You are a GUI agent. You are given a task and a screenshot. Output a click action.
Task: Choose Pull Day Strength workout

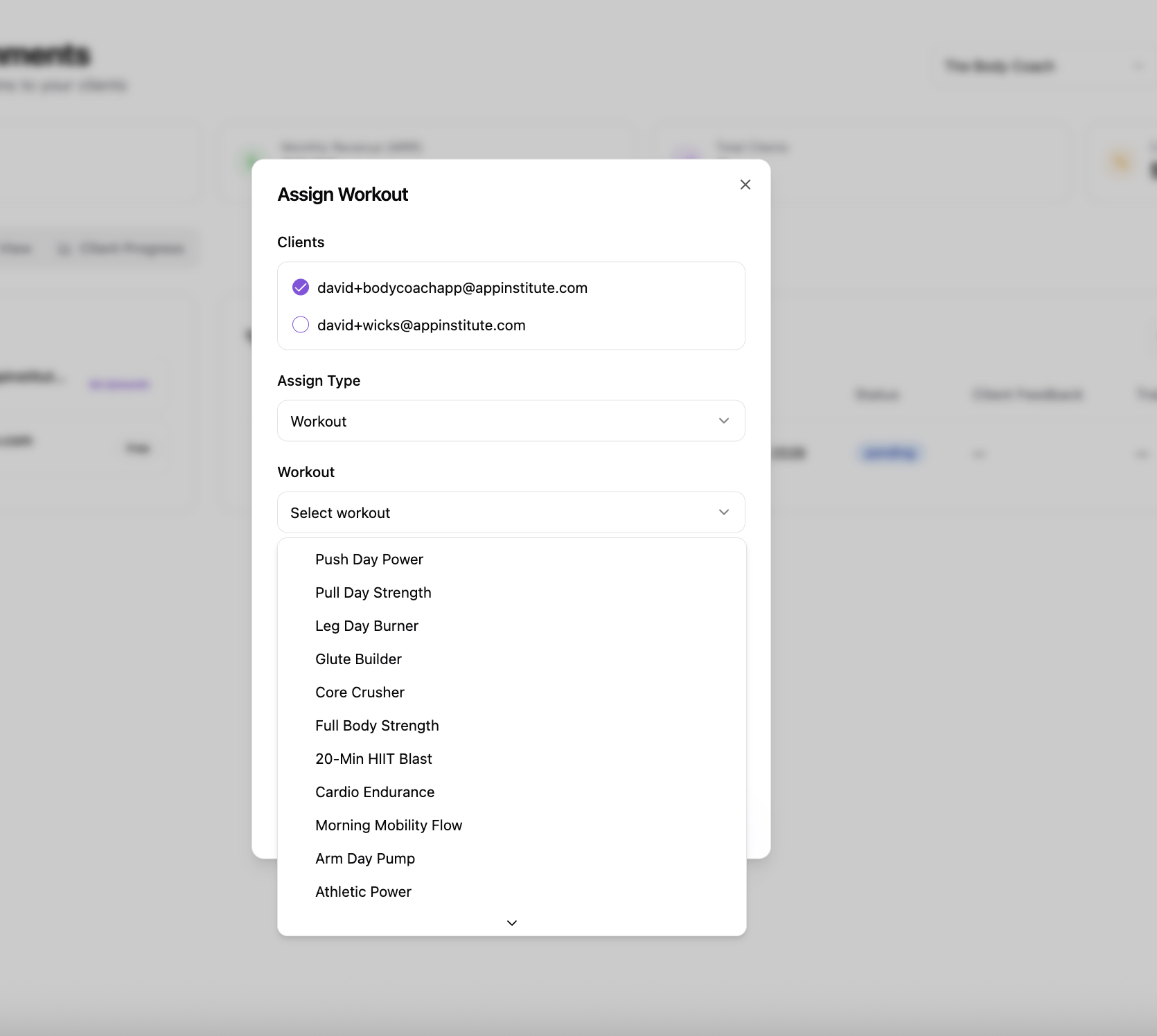click(511, 593)
